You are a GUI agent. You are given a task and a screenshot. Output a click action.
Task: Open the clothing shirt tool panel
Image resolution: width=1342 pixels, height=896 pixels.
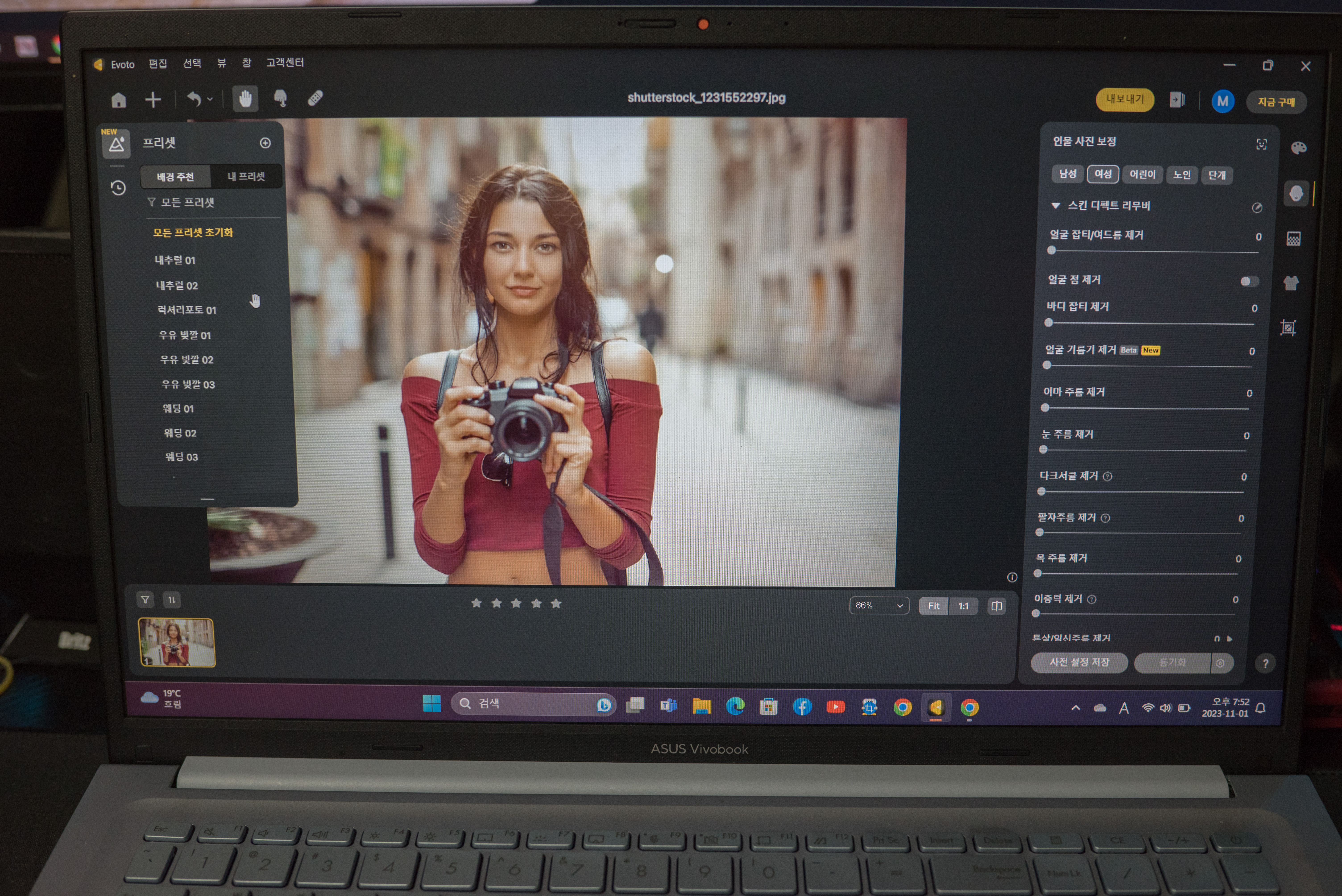pos(1291,283)
